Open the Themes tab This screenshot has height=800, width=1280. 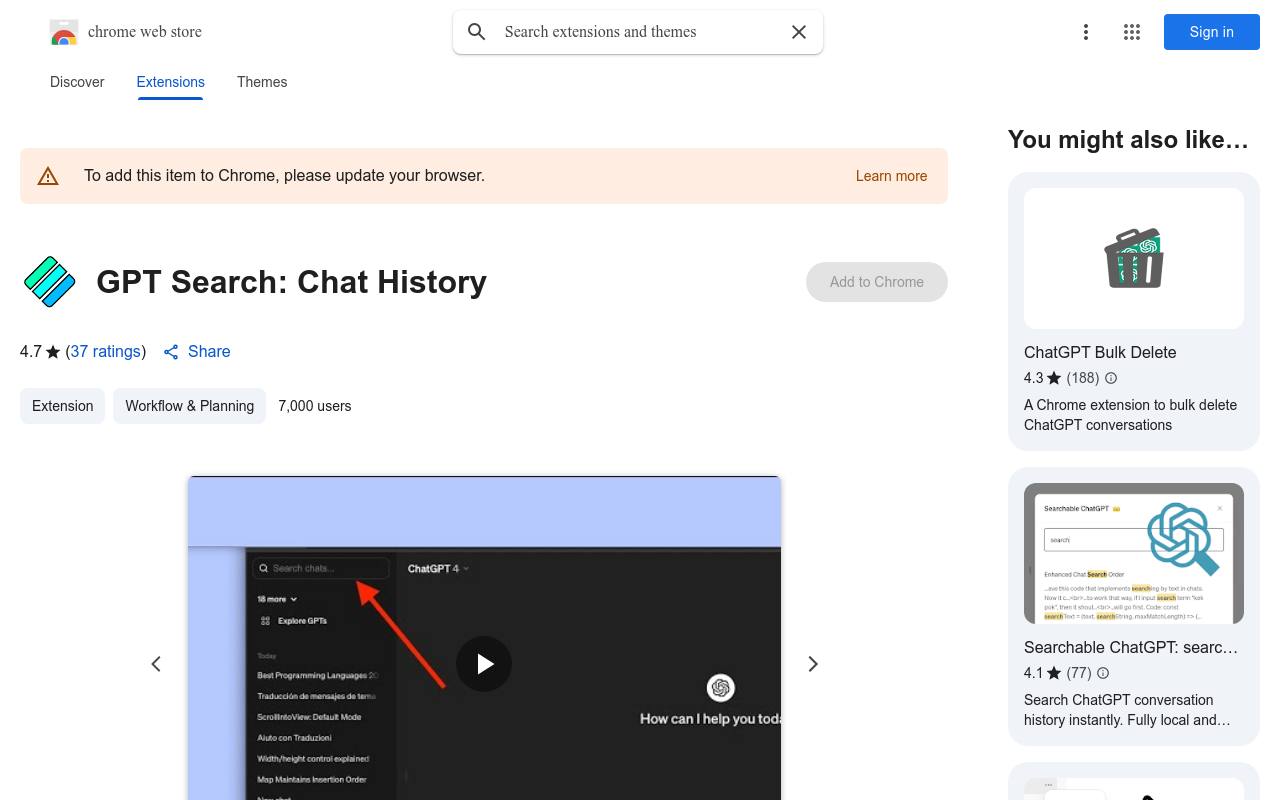262,82
